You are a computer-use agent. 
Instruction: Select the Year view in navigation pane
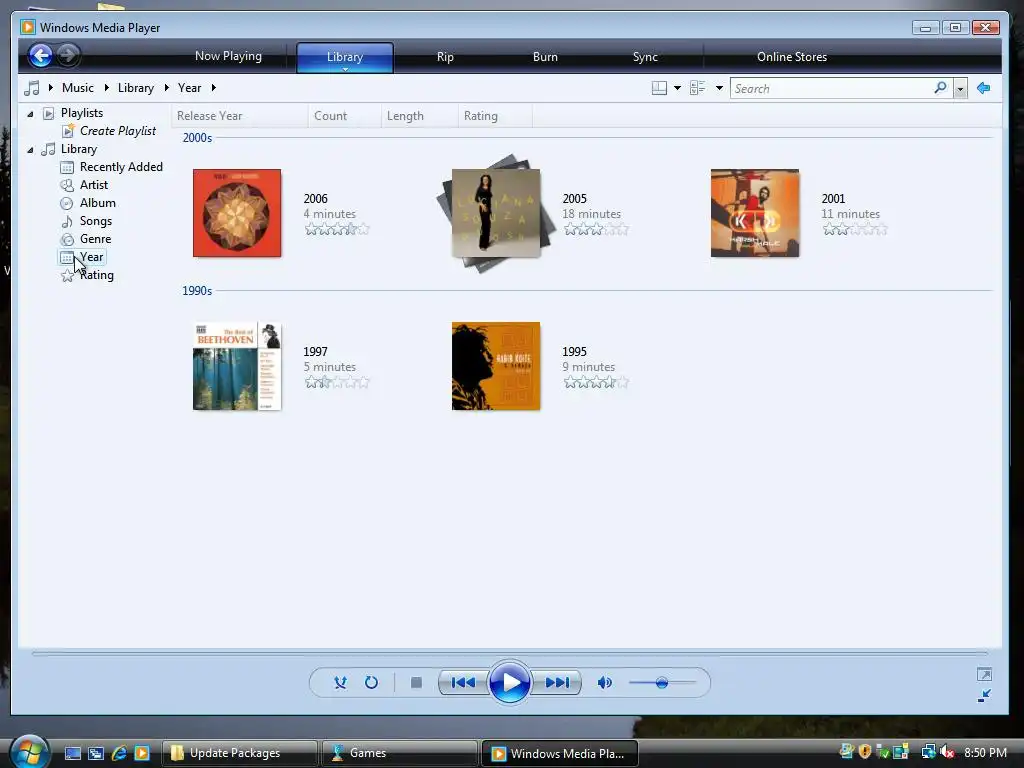point(91,257)
